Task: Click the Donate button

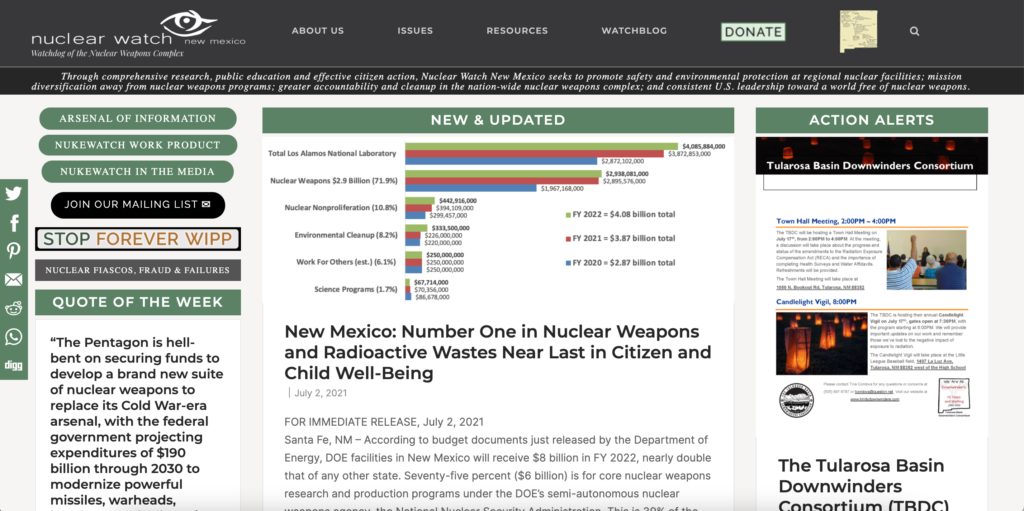Action: click(753, 31)
